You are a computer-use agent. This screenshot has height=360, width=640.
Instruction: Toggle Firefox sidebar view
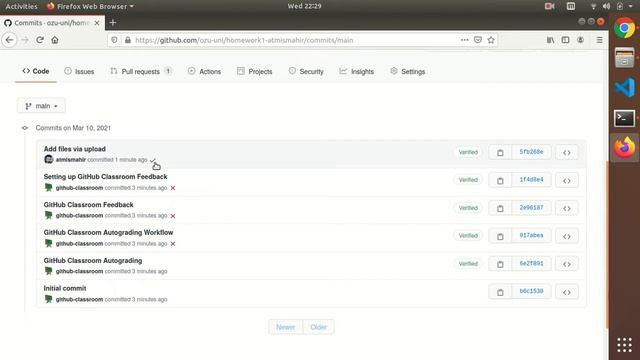pos(565,40)
